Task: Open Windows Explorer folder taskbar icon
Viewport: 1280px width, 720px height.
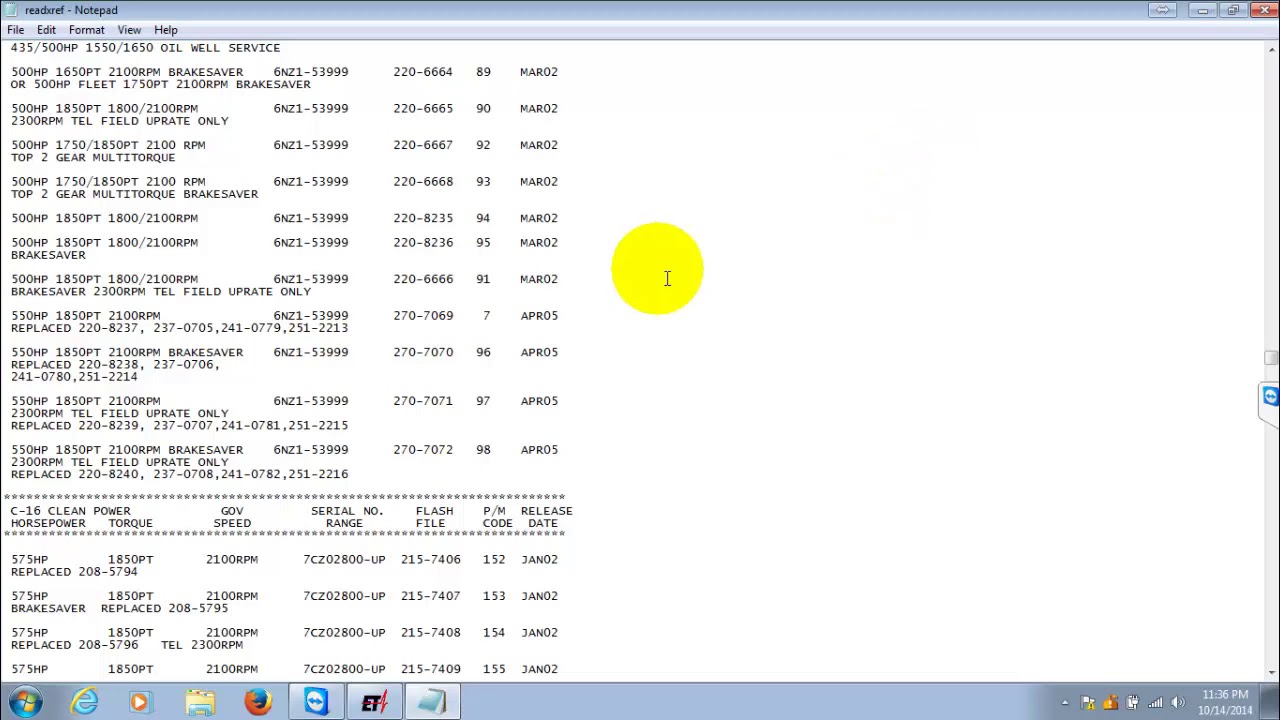Action: click(199, 702)
